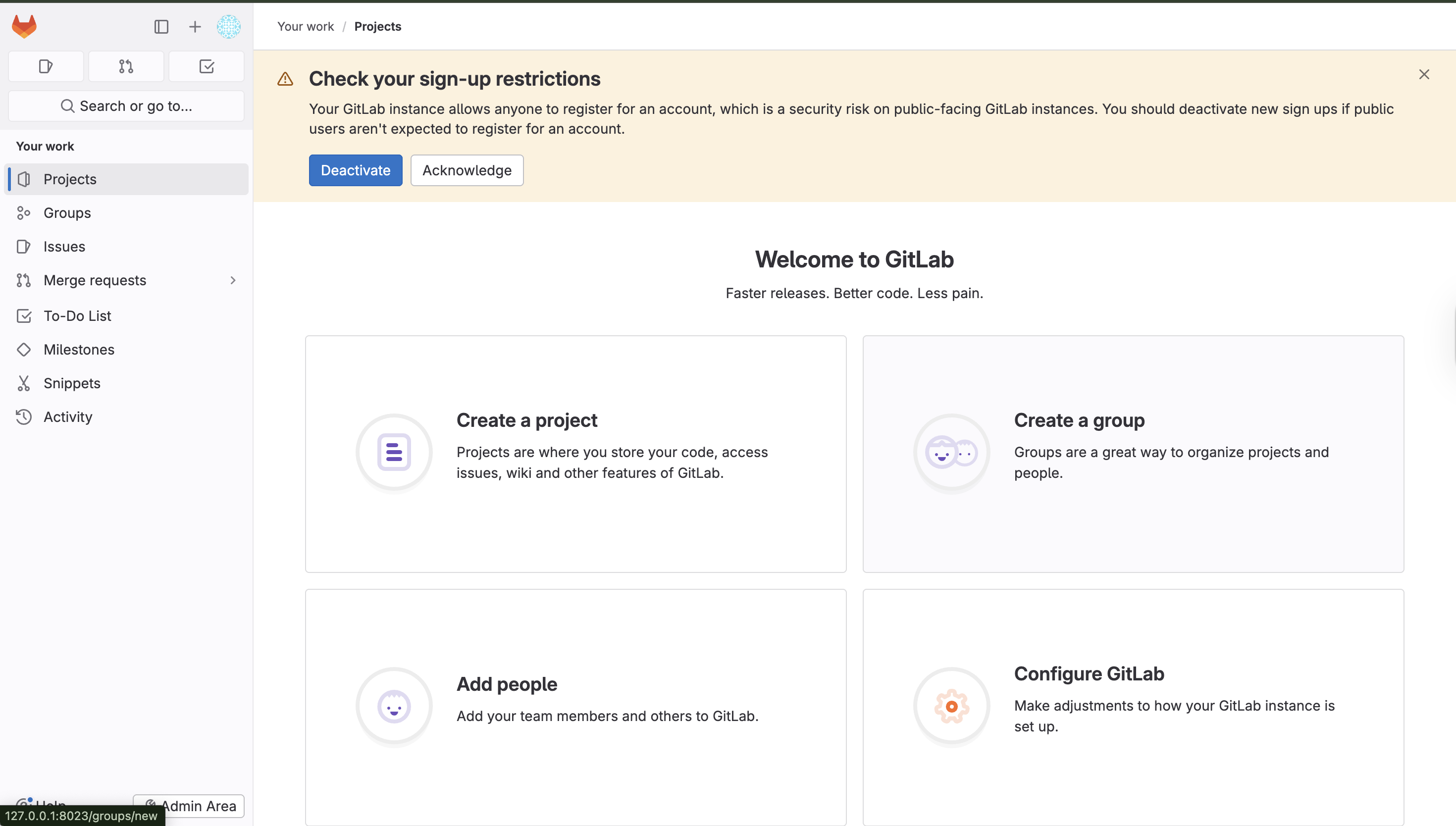Image resolution: width=1456 pixels, height=826 pixels.
Task: Dismiss the sign-up restrictions alert
Action: (1424, 74)
